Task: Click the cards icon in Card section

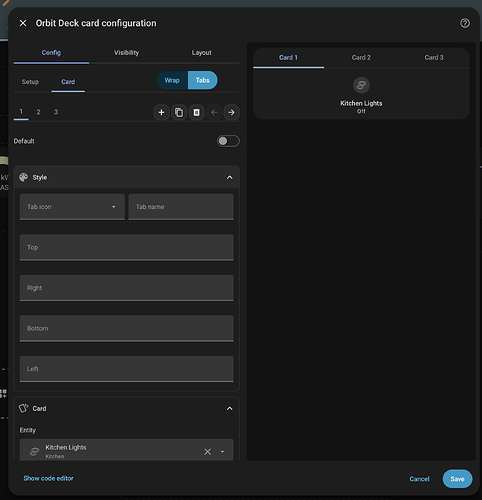Action: point(23,408)
